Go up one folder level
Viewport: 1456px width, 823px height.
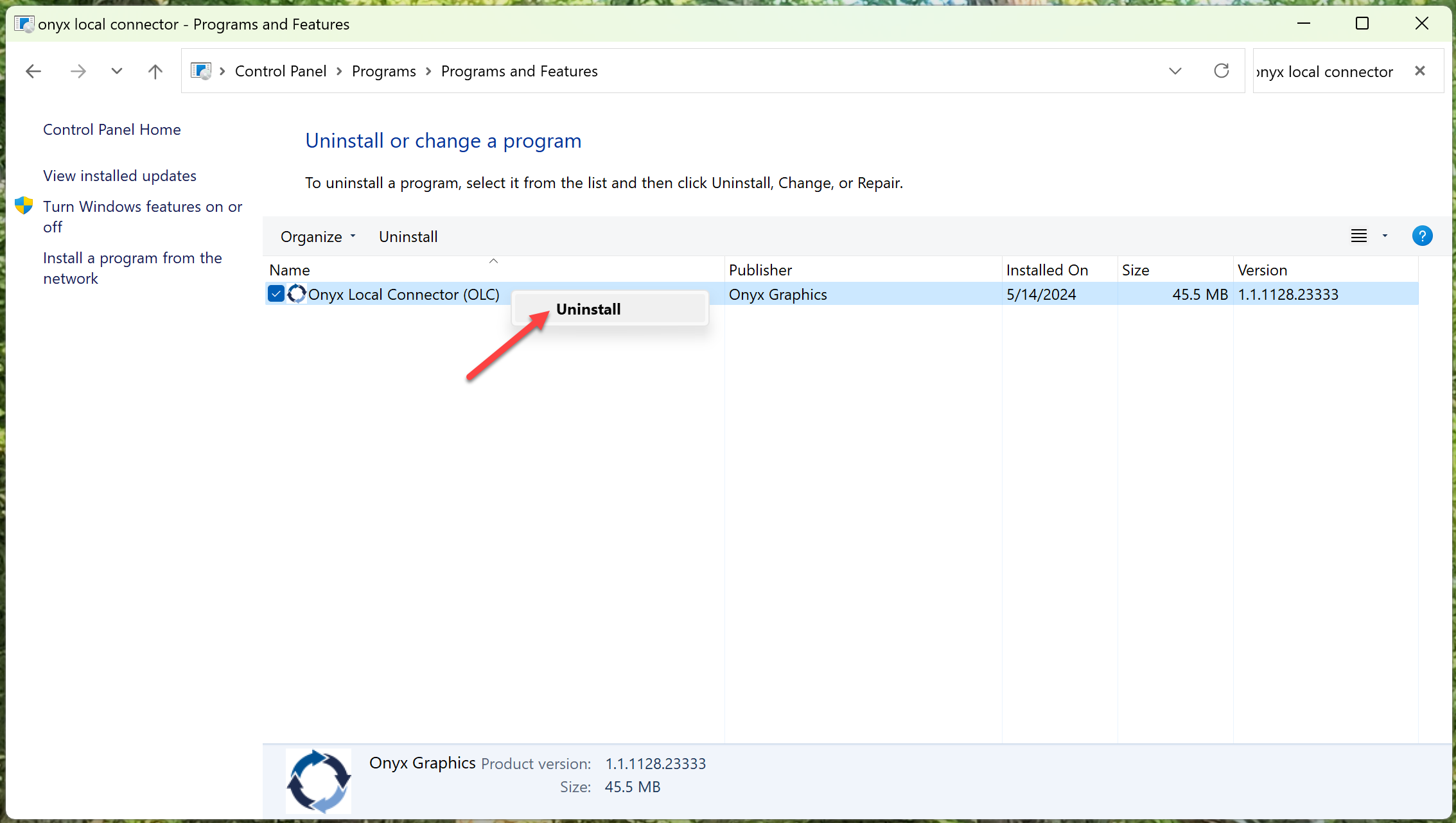(155, 71)
